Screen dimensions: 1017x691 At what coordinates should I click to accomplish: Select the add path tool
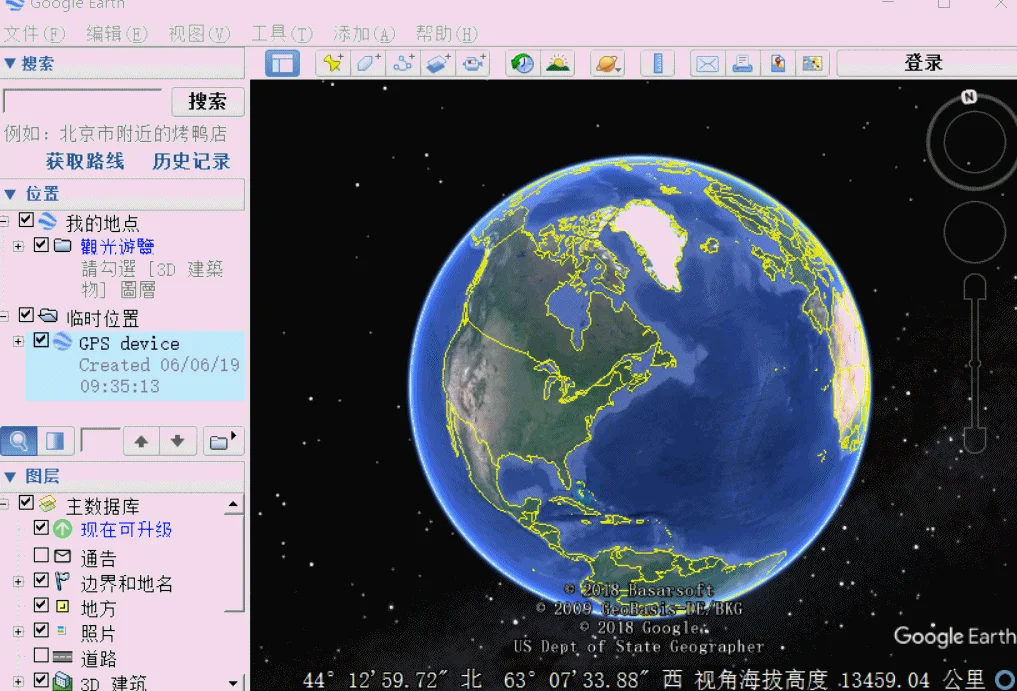403,64
